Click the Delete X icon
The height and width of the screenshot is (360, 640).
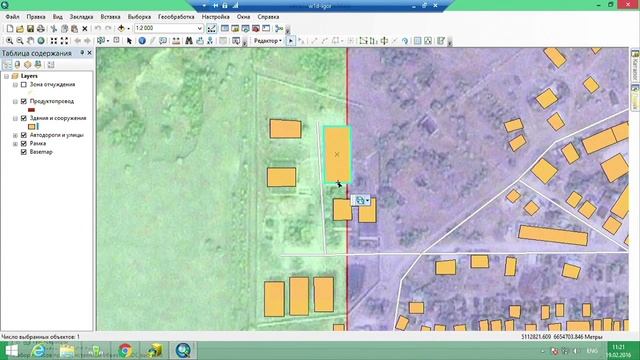coord(85,29)
